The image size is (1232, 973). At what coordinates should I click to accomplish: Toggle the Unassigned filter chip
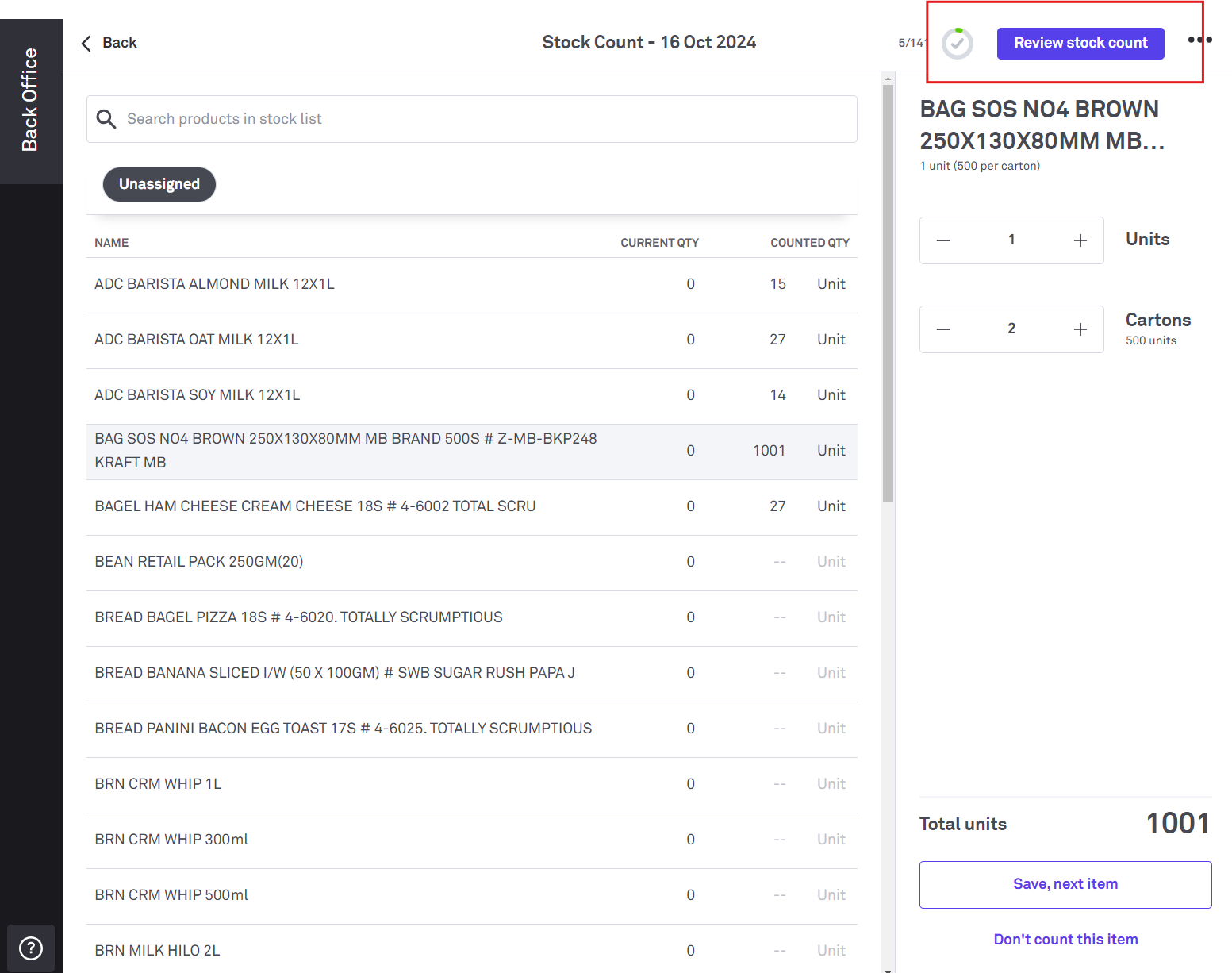[159, 184]
